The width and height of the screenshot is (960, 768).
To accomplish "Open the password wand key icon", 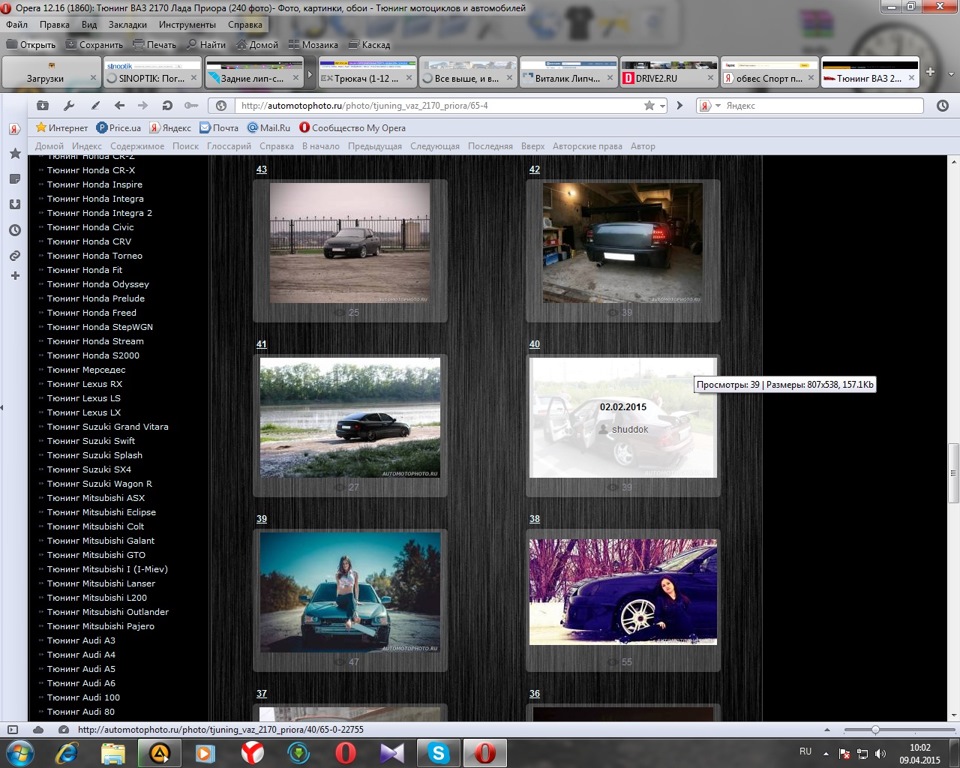I will (191, 105).
